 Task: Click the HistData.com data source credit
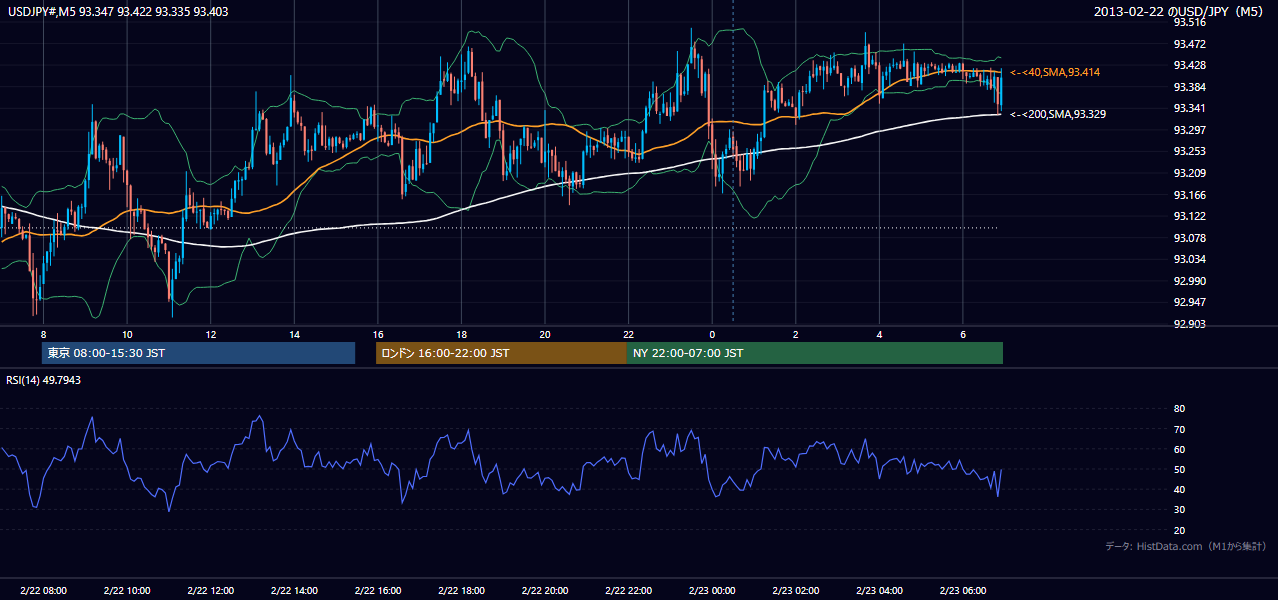(x=1186, y=546)
